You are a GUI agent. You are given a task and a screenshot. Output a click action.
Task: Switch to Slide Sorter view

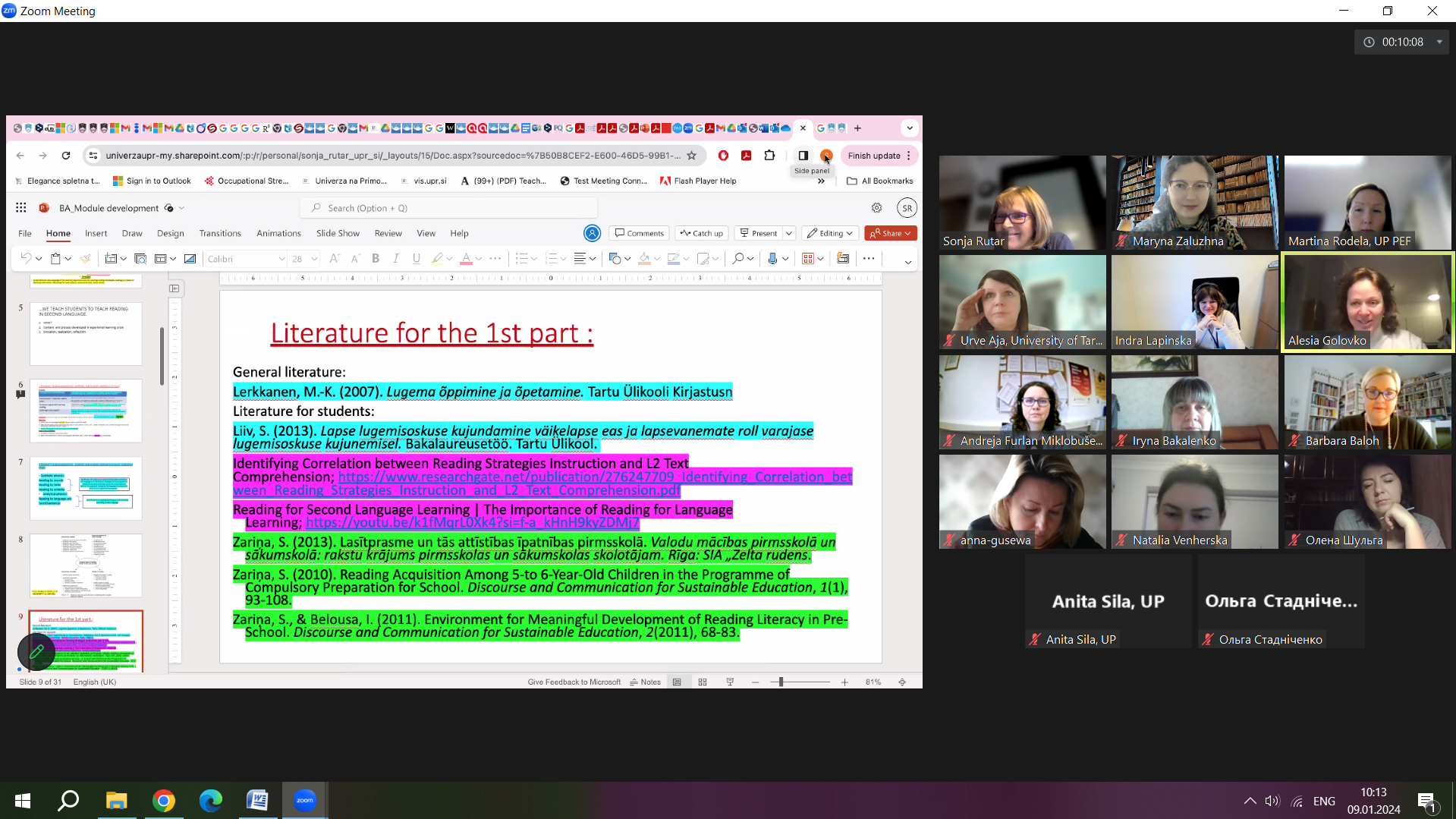[703, 682]
